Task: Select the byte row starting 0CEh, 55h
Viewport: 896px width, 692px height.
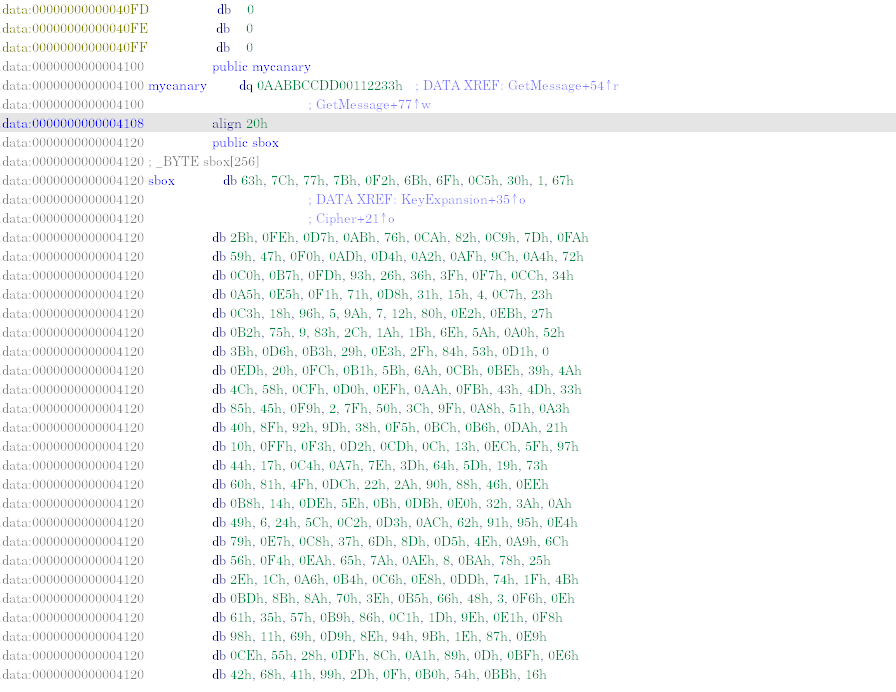Action: coord(395,655)
